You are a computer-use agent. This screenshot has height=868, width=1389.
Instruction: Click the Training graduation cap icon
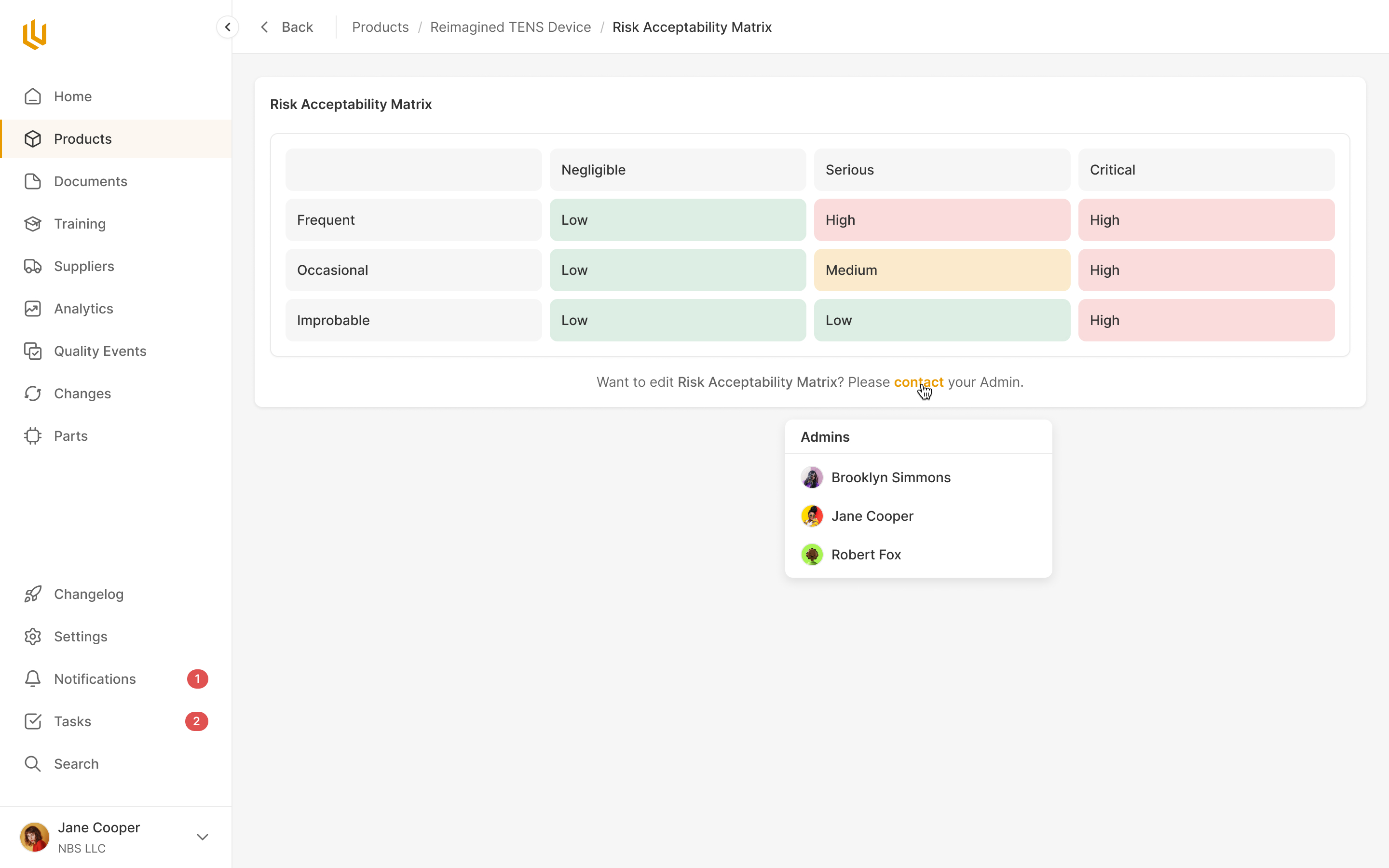tap(33, 224)
